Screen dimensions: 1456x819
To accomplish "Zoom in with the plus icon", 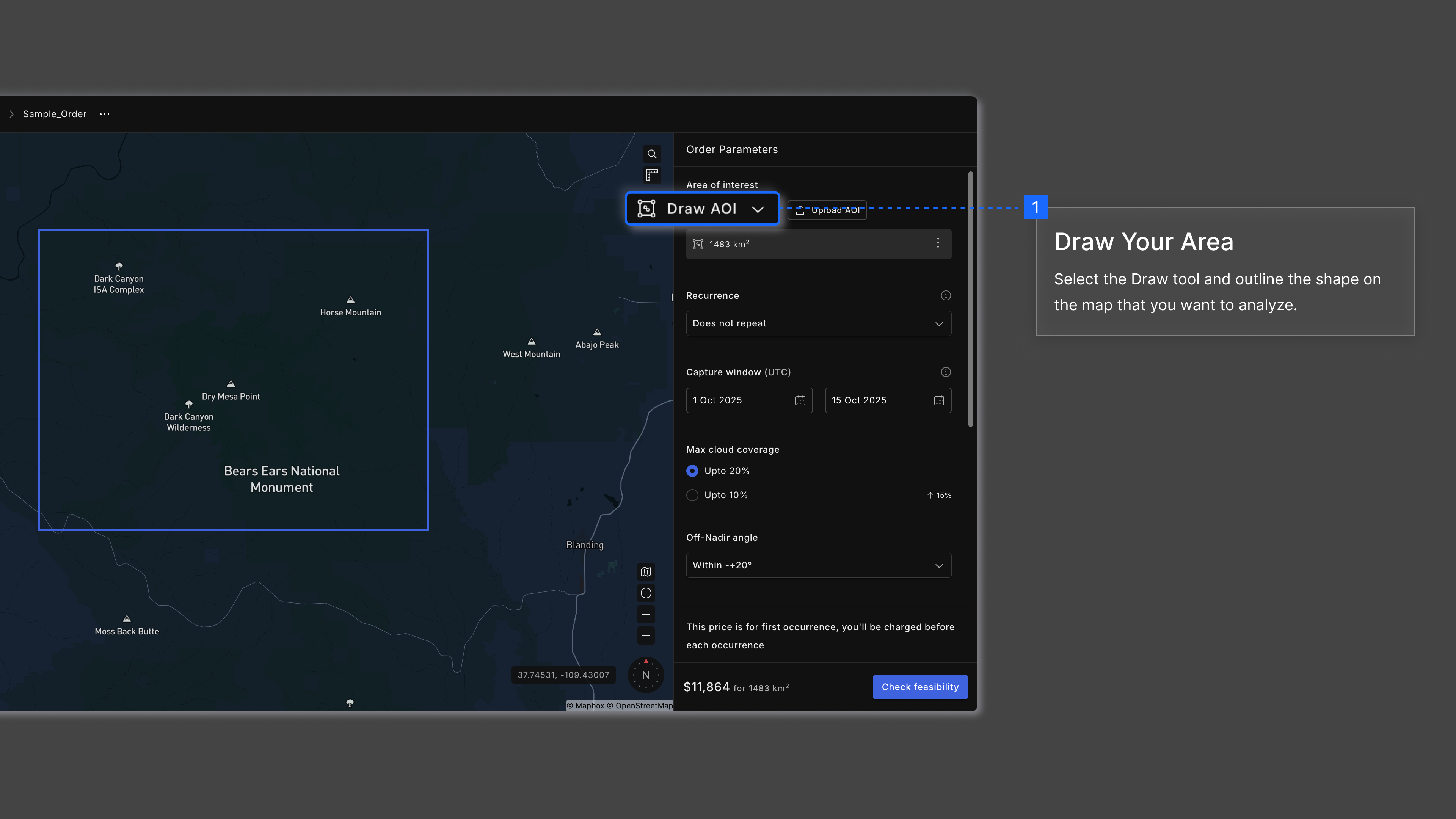I will tap(646, 614).
